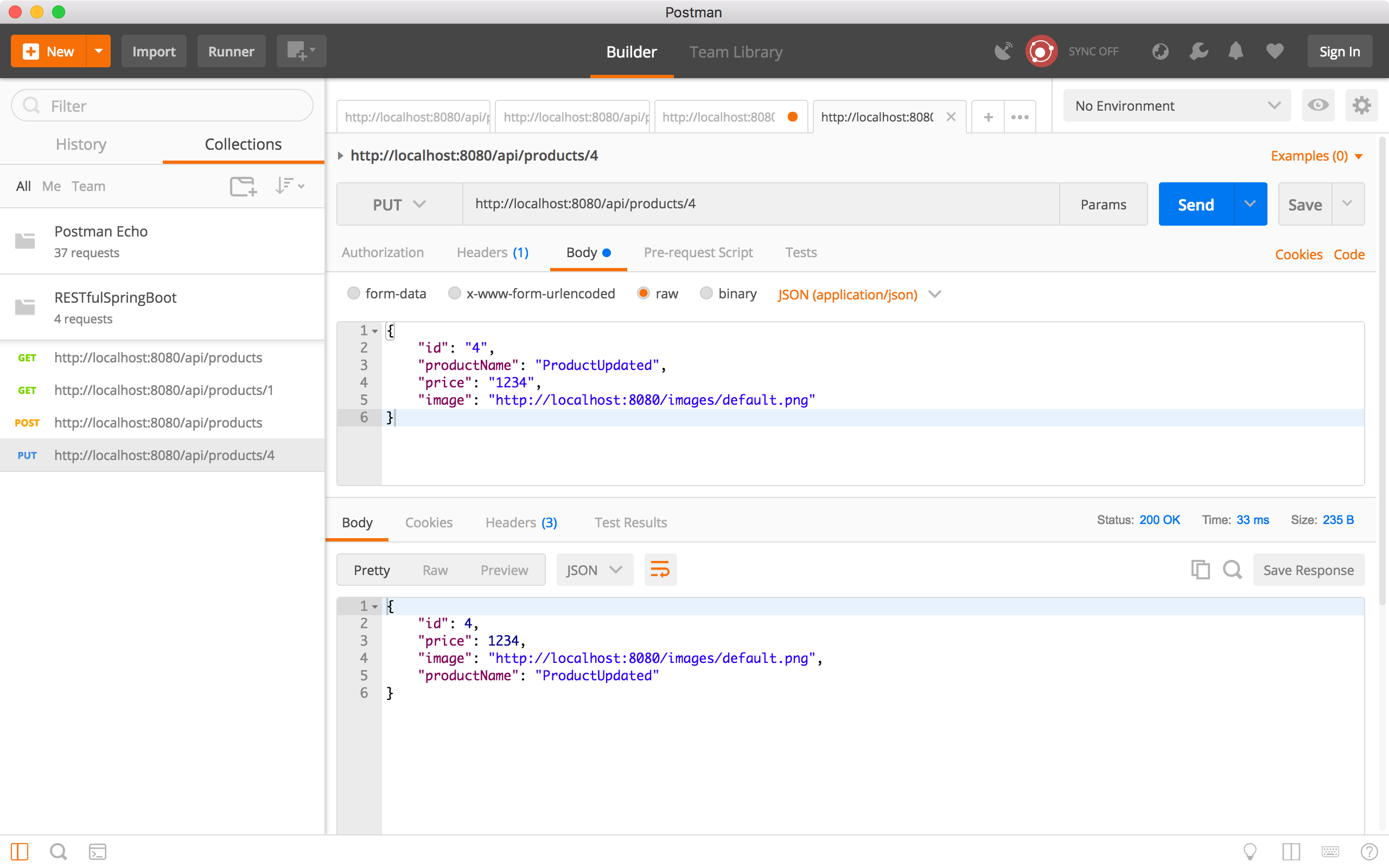
Task: Open the Code snippet link
Action: click(x=1349, y=254)
